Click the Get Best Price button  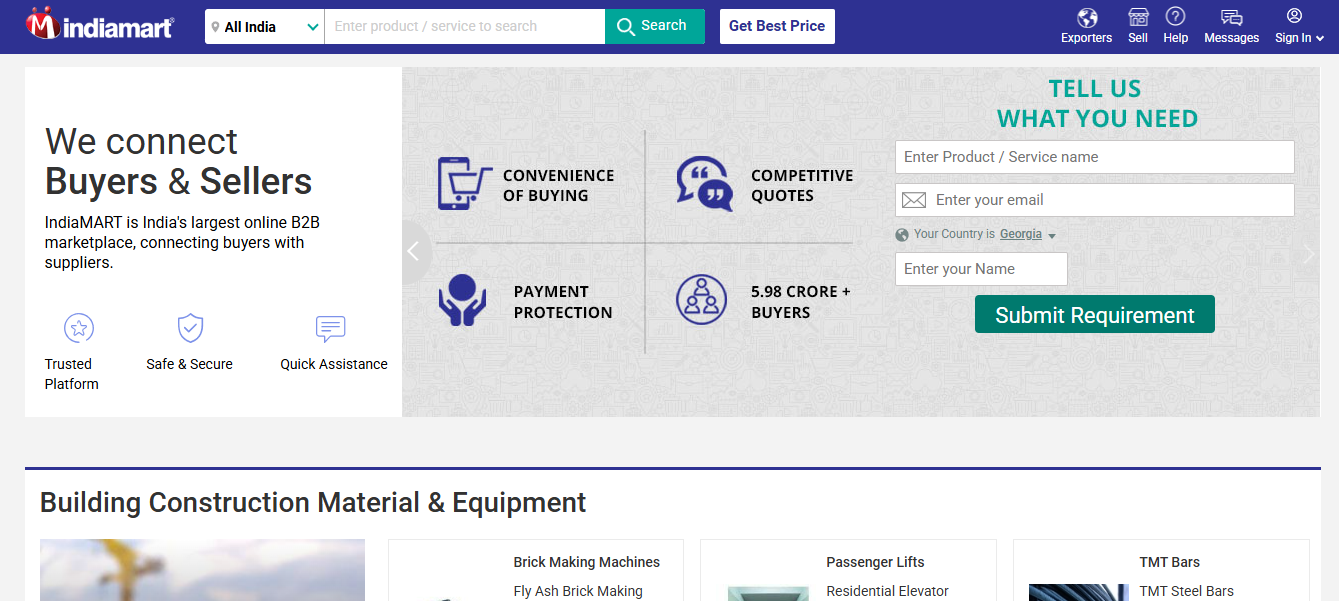click(777, 26)
